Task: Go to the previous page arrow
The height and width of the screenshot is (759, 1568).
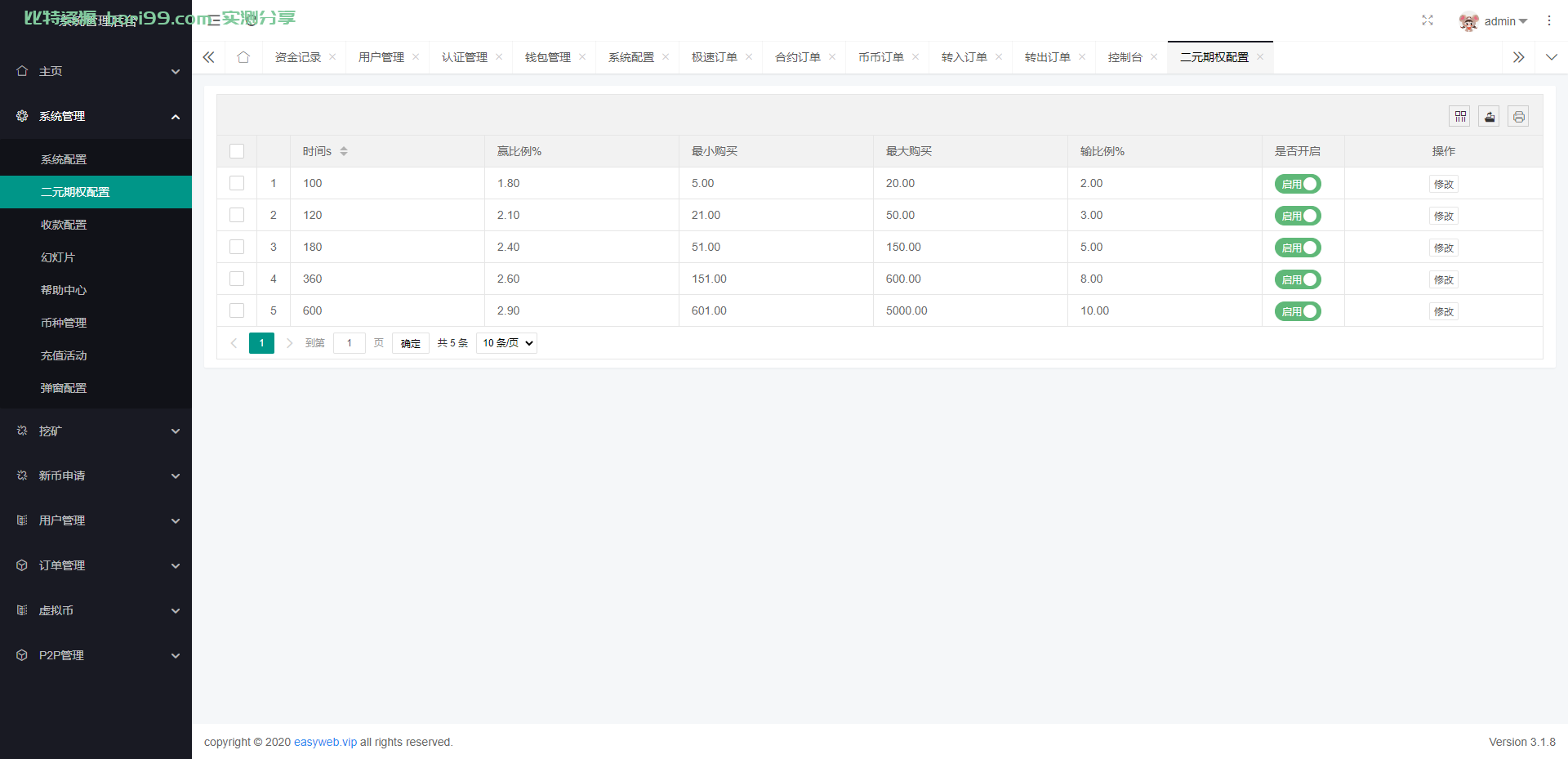Action: tap(234, 343)
